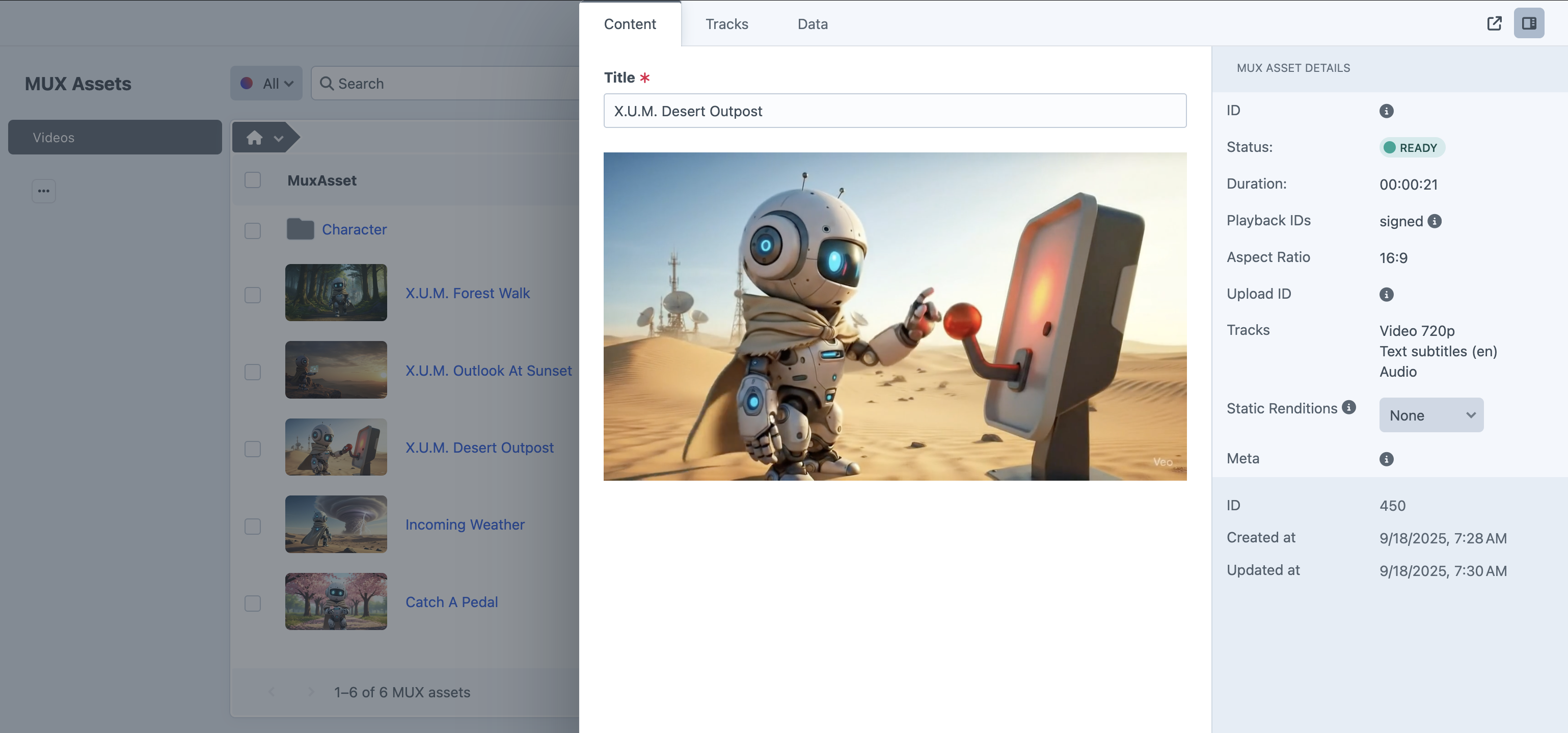The height and width of the screenshot is (733, 1568).
Task: Switch to the Data tab
Action: 812,24
